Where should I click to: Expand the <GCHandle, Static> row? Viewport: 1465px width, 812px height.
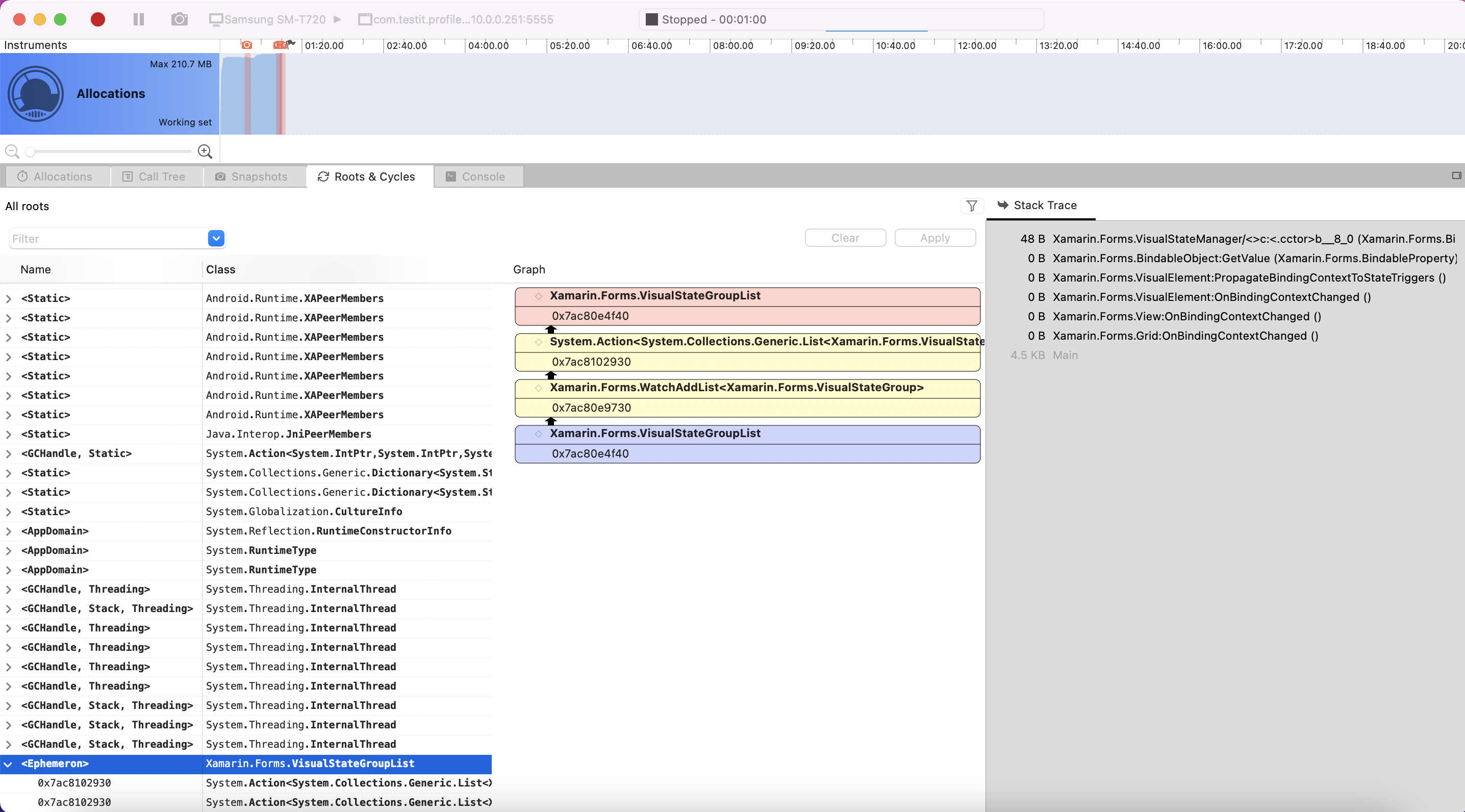8,453
